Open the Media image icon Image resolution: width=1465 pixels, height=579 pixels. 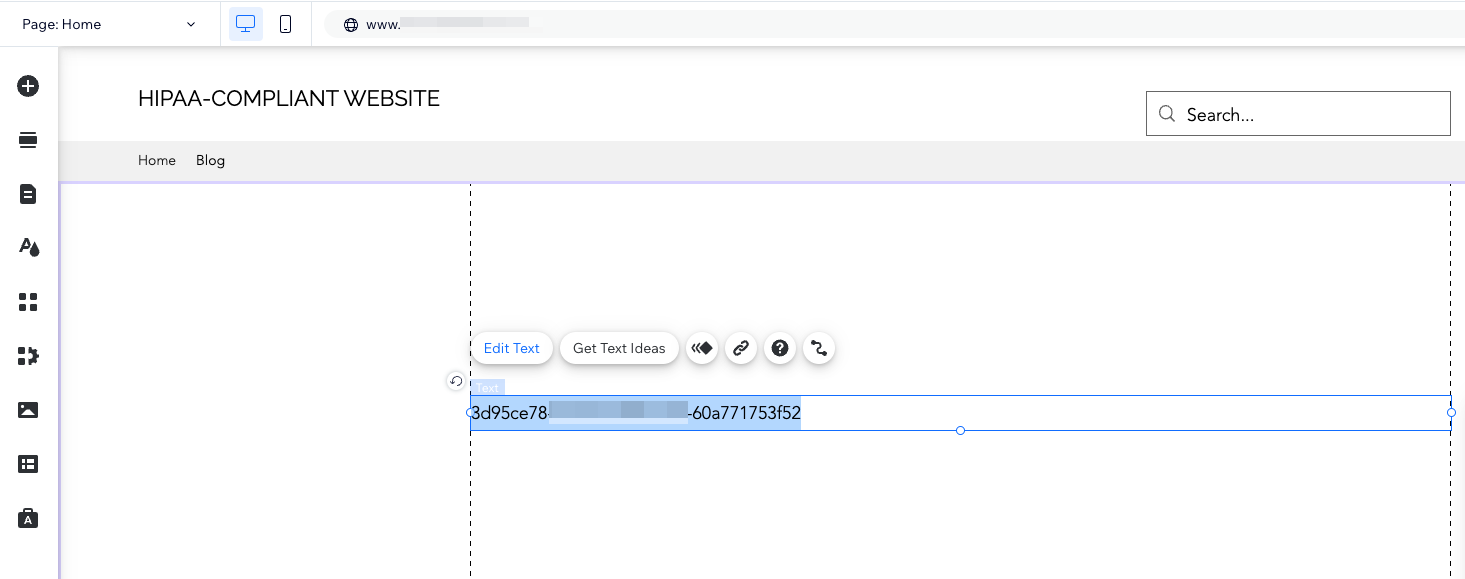coord(28,410)
